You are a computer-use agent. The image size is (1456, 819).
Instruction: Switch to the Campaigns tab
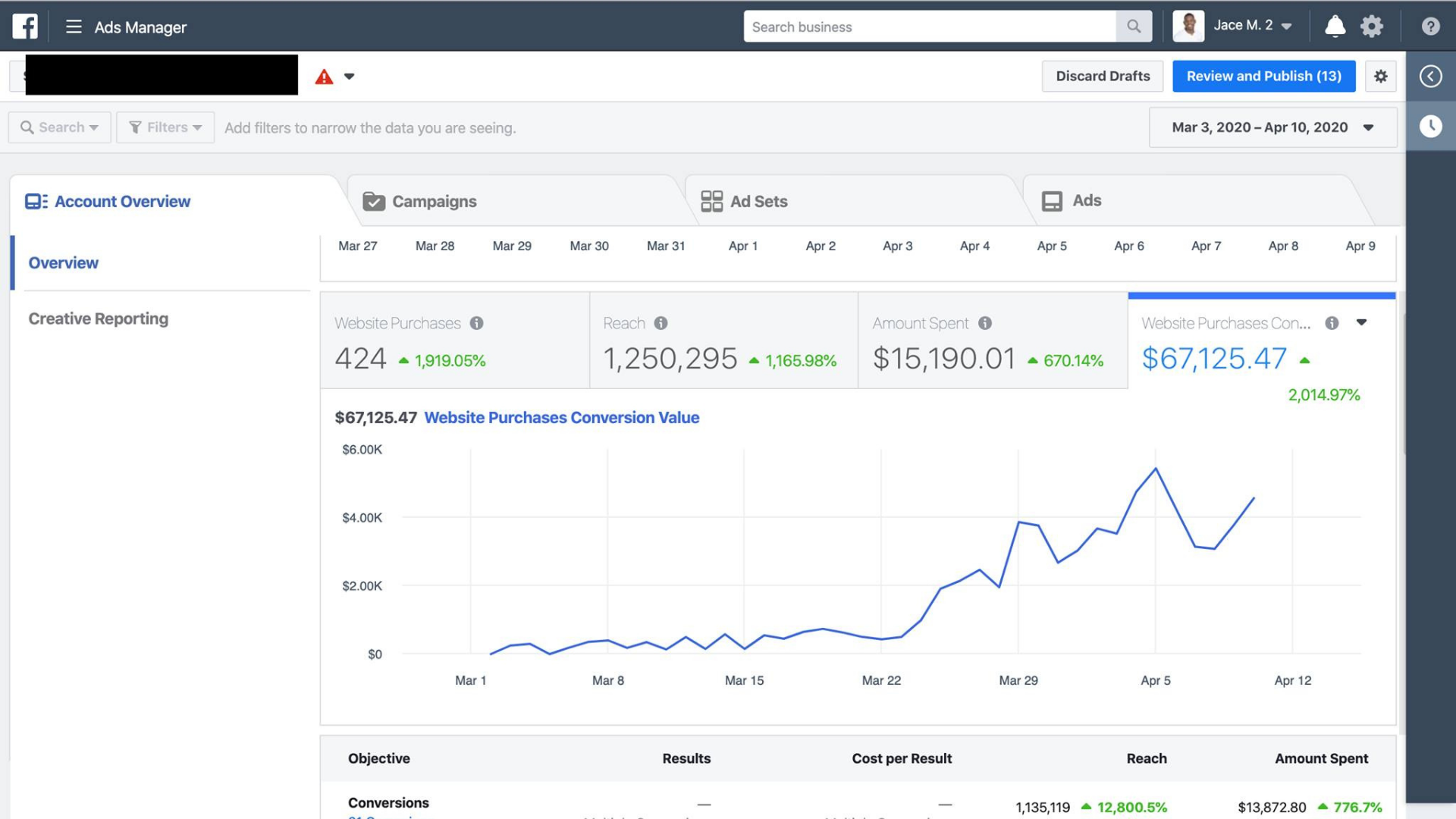(434, 201)
